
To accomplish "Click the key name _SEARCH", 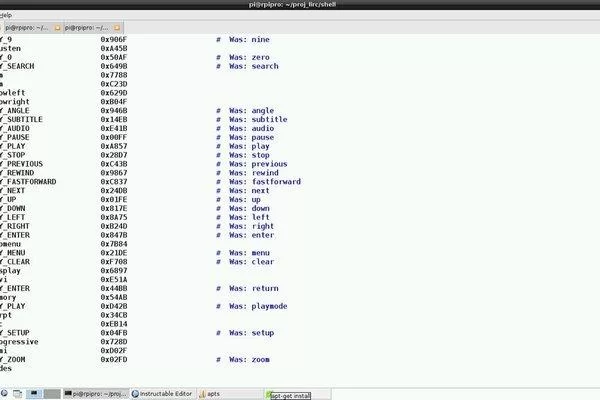I will (19, 66).
